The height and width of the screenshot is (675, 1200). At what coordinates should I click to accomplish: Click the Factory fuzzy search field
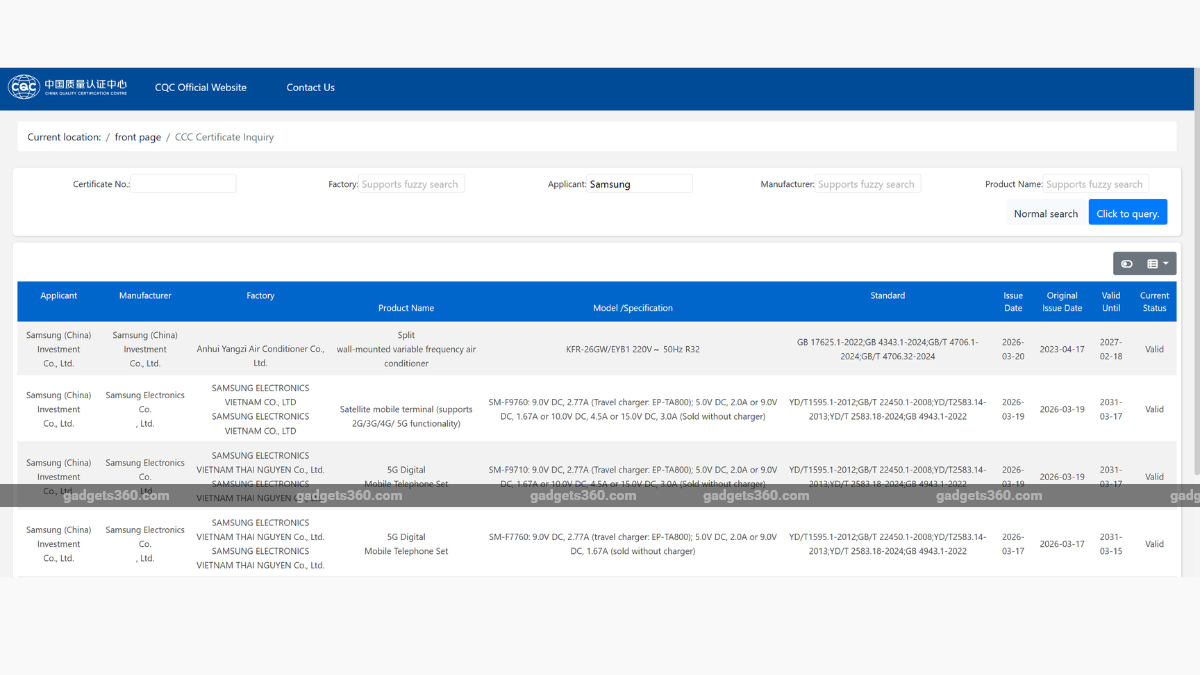(x=411, y=184)
